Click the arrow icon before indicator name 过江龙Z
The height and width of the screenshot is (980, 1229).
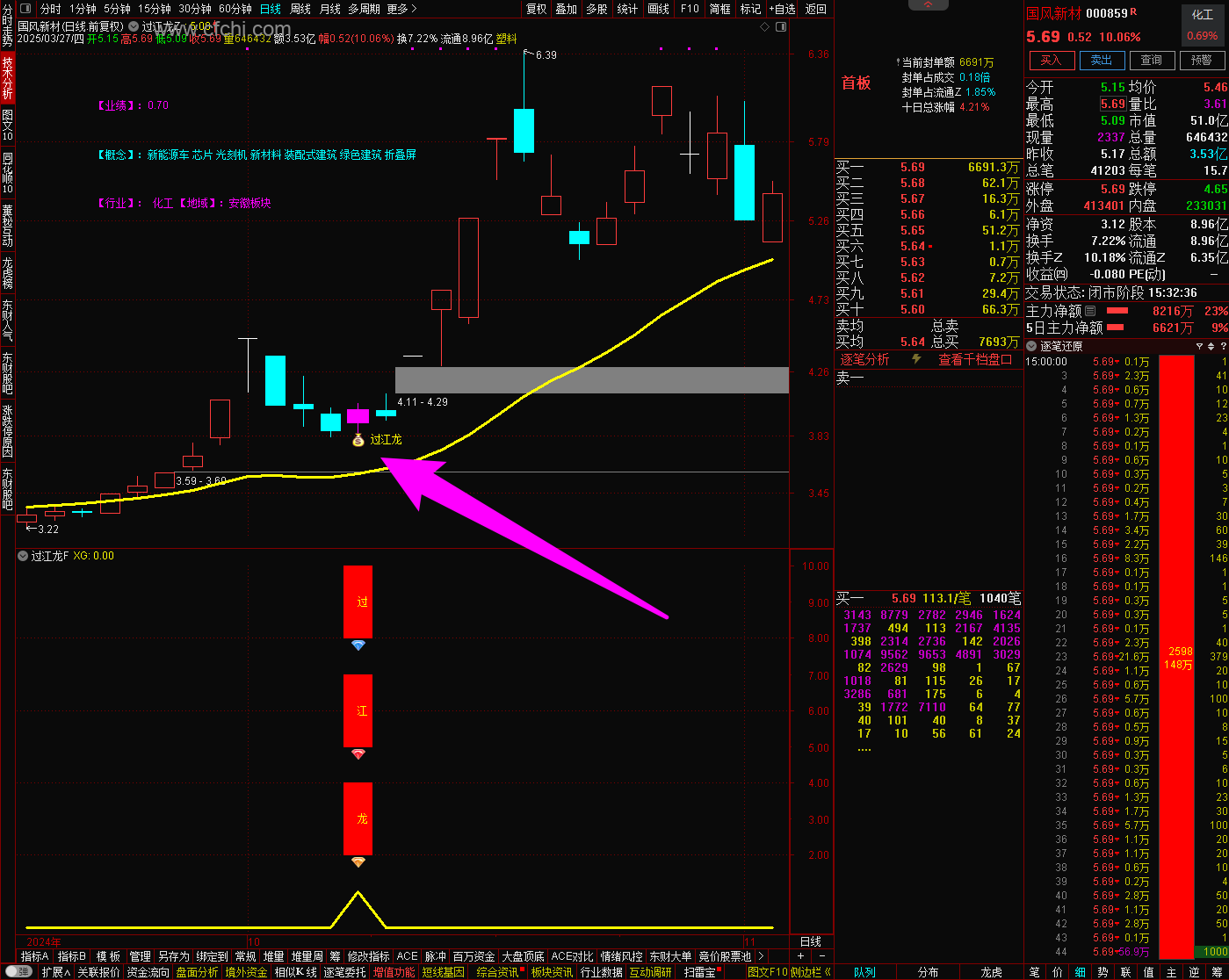coord(134,27)
